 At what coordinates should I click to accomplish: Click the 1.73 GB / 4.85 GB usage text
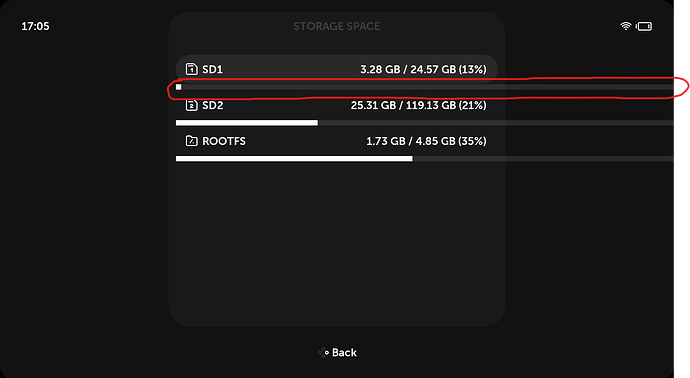(x=426, y=141)
